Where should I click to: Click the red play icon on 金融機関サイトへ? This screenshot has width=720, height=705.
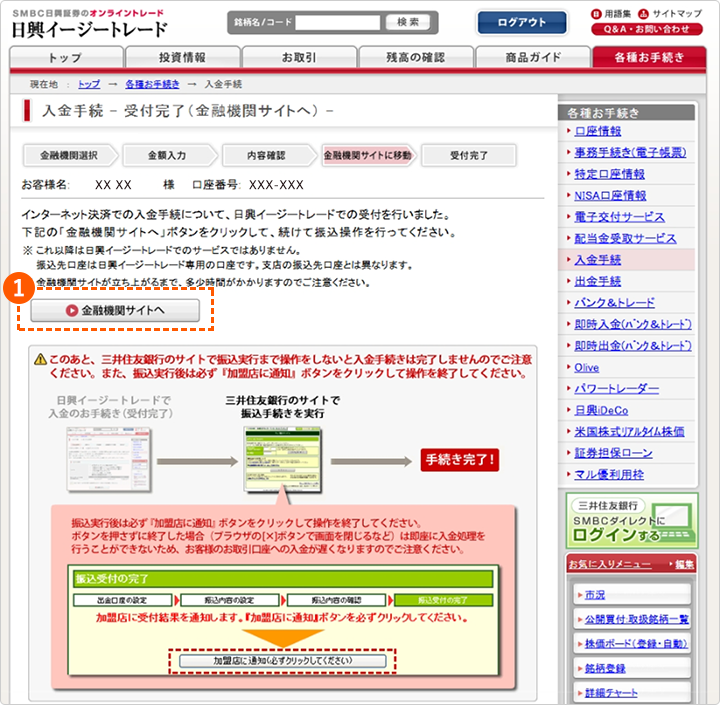(x=72, y=311)
